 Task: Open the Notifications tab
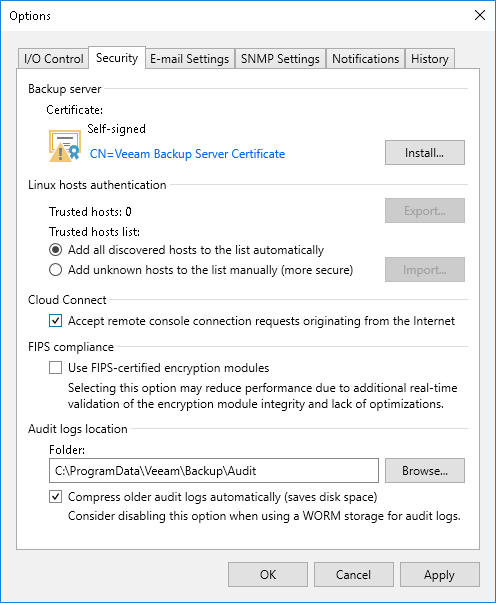click(365, 59)
